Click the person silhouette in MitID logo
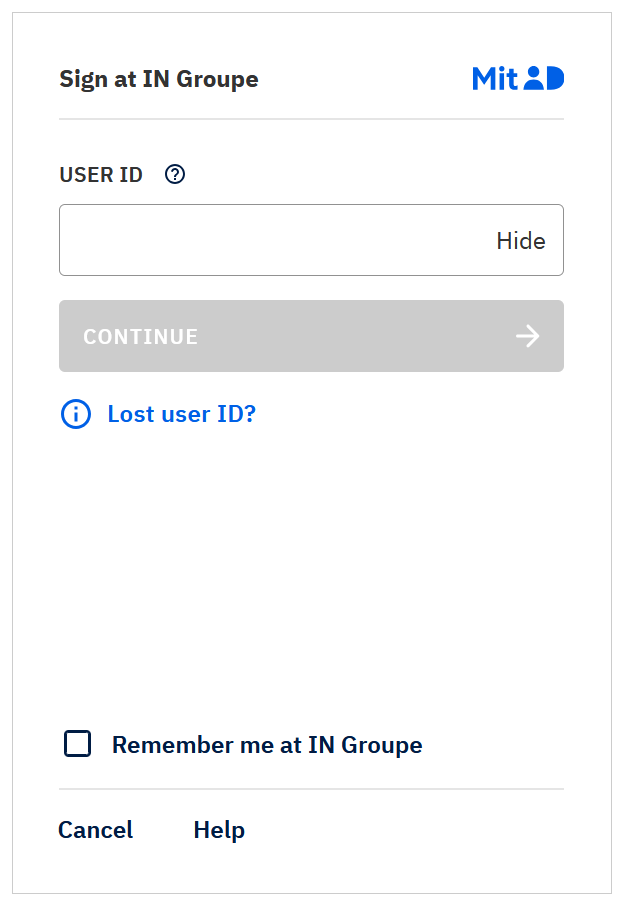This screenshot has width=621, height=903. [x=534, y=79]
